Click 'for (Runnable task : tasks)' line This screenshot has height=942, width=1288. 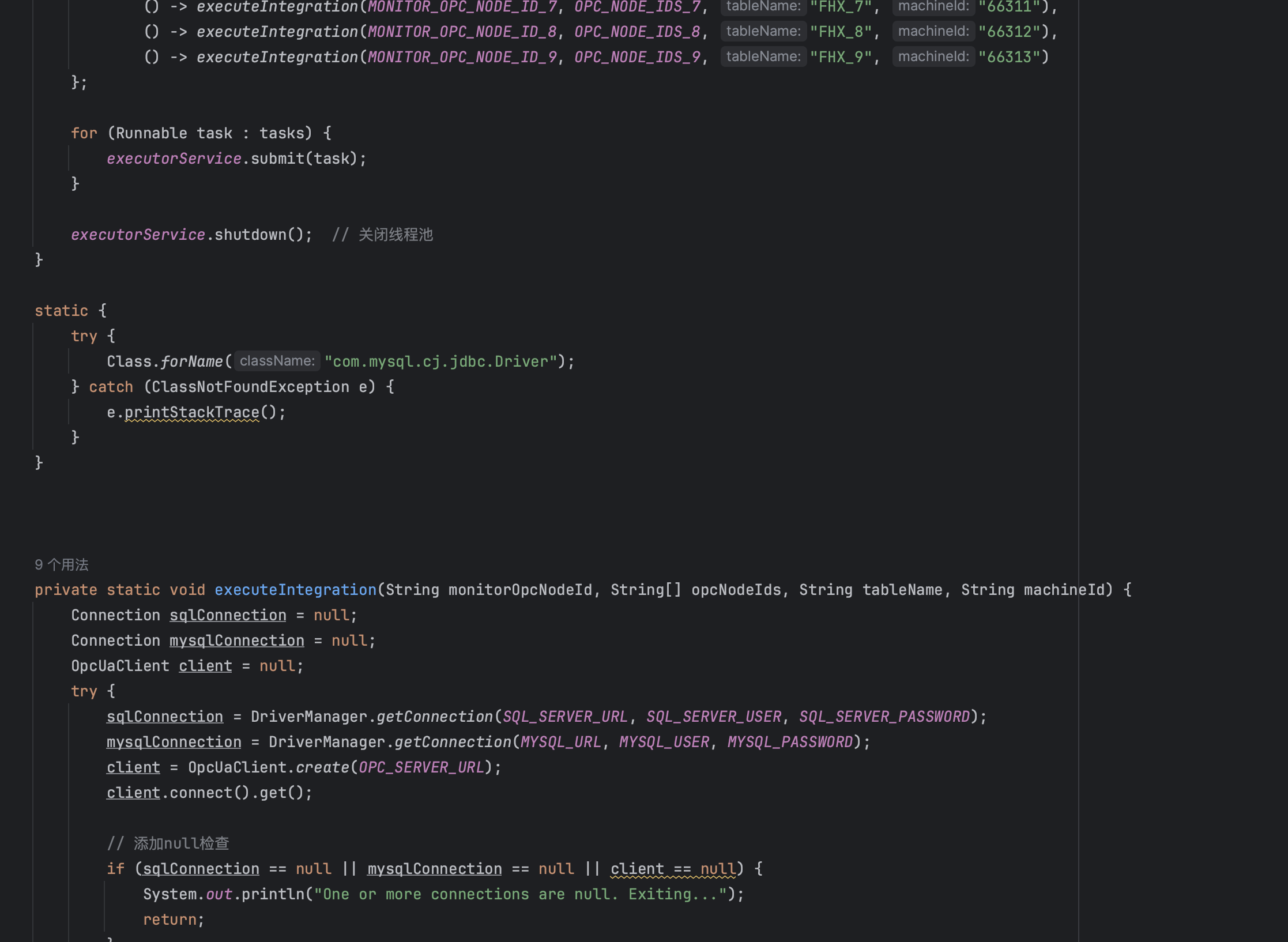pyautogui.click(x=201, y=133)
